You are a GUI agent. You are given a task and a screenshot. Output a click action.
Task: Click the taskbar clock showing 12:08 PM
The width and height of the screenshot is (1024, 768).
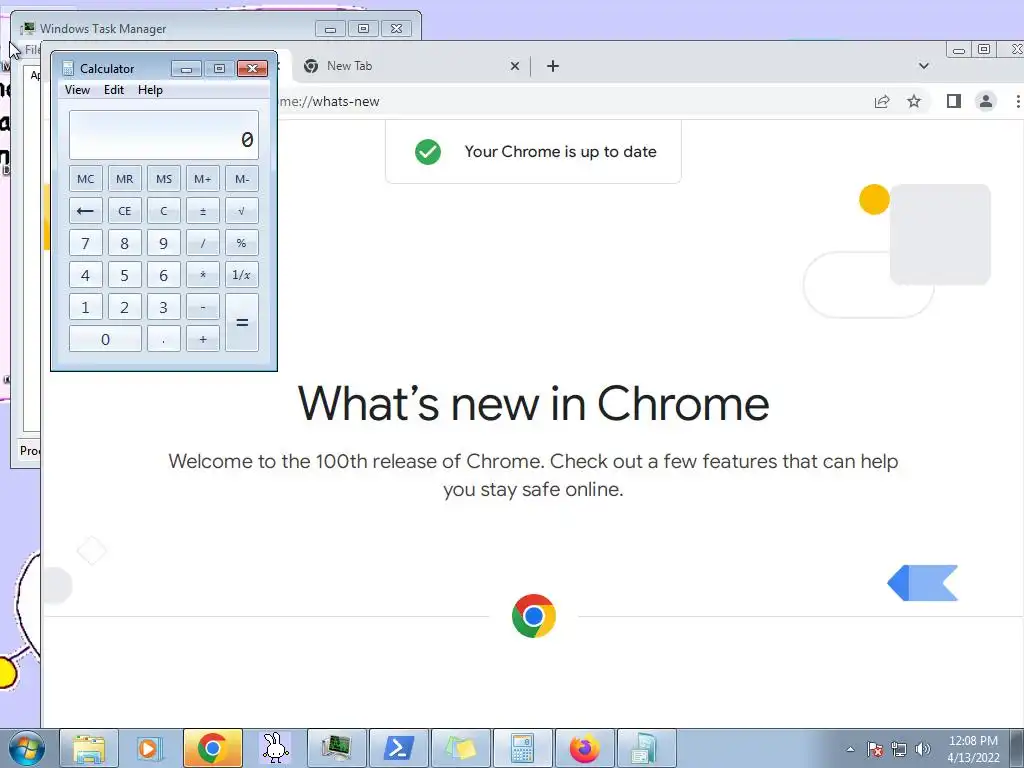973,748
